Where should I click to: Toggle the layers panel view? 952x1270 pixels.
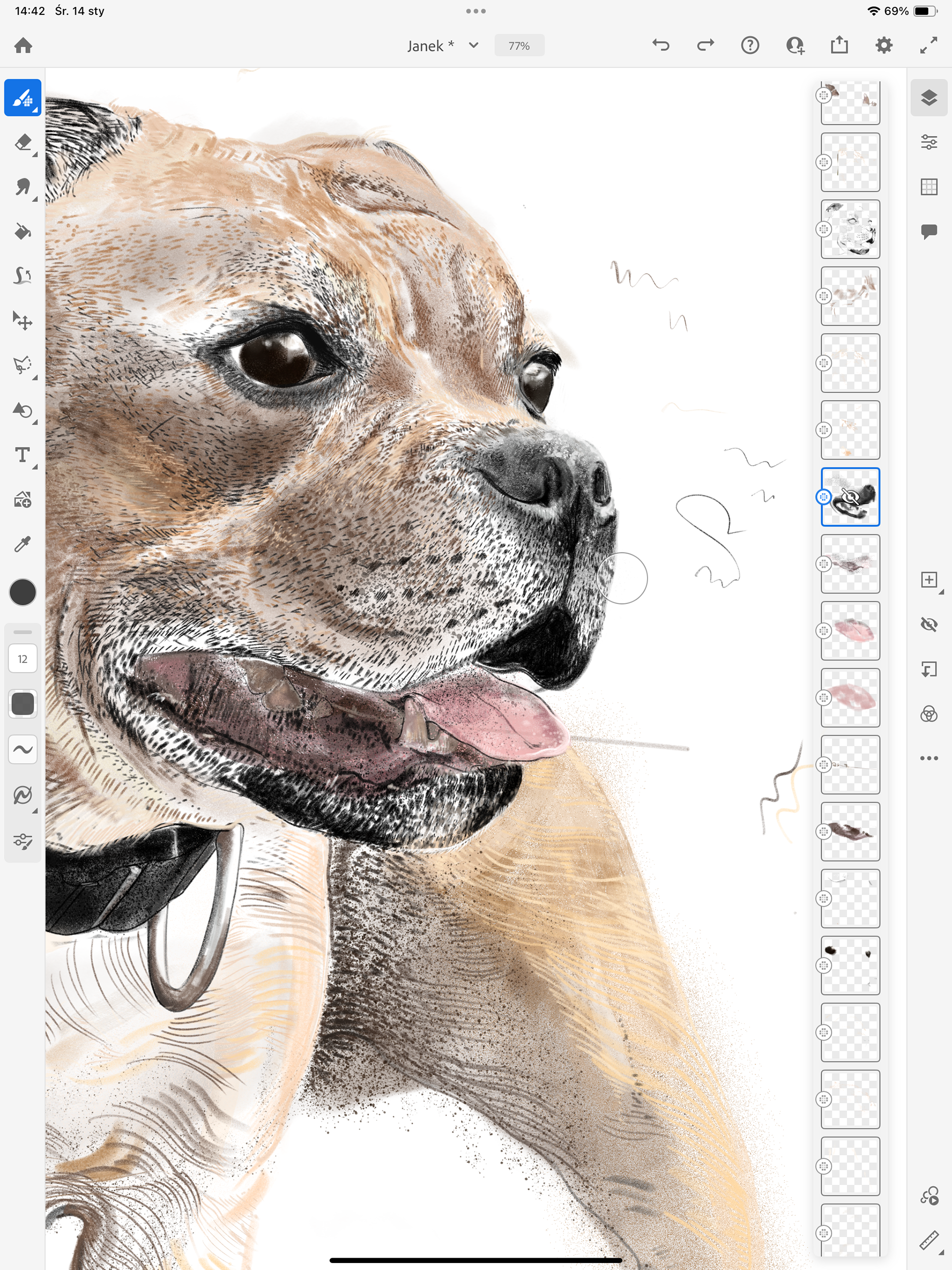pos(929,98)
